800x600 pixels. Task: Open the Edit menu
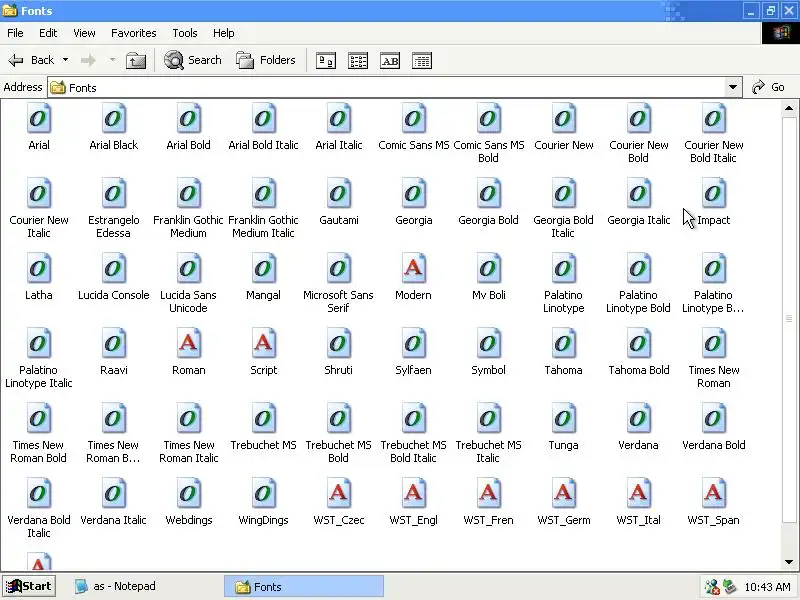pos(48,33)
